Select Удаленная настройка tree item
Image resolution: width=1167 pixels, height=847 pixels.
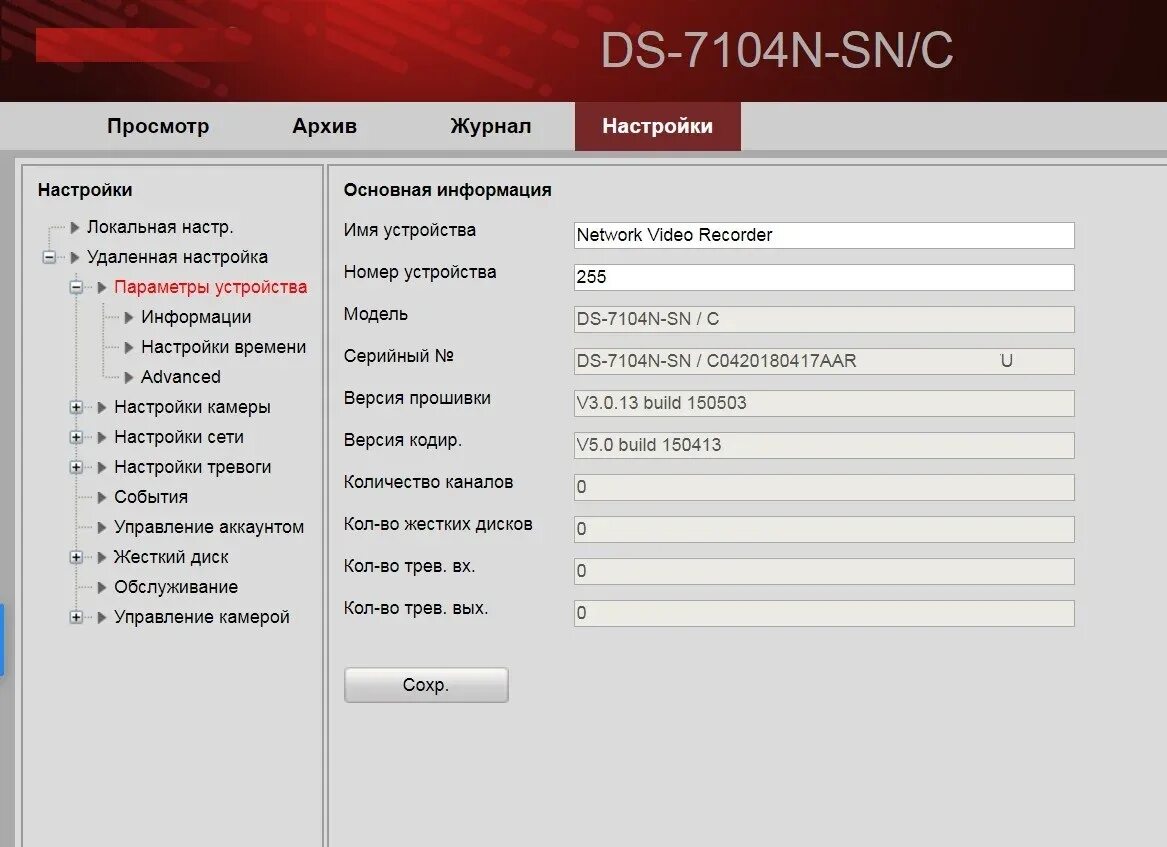177,257
